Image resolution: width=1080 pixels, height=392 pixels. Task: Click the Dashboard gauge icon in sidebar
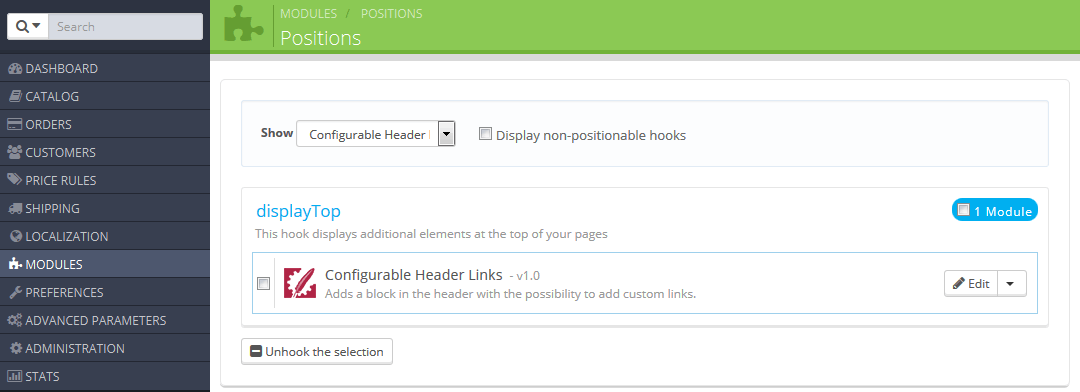tap(15, 69)
